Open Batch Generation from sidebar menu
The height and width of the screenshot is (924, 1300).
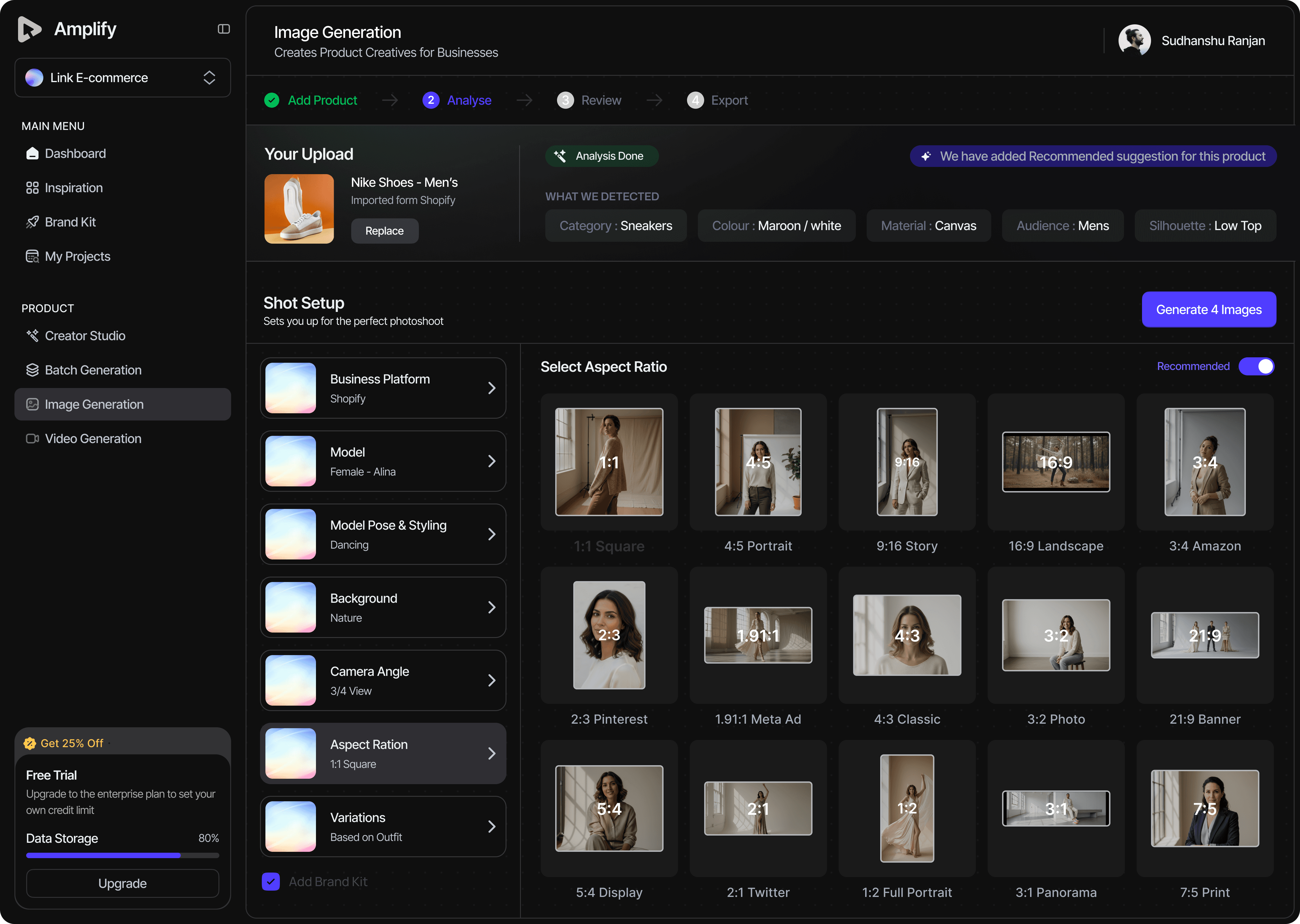click(122, 370)
